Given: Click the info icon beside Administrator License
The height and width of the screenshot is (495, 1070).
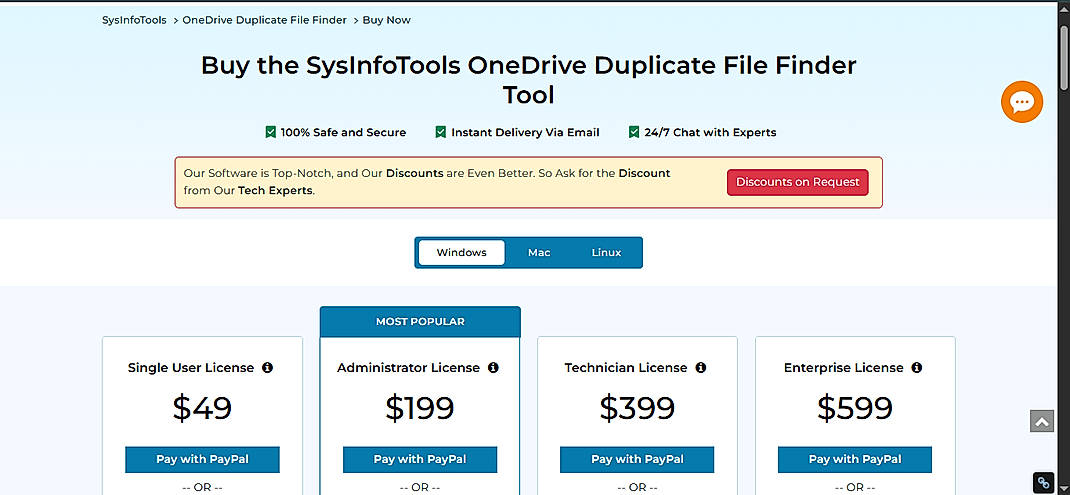Looking at the screenshot, I should (x=493, y=368).
